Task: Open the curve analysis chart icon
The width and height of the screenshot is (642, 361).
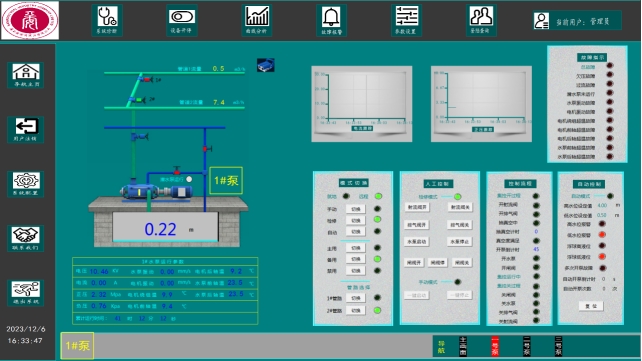Action: click(x=257, y=20)
